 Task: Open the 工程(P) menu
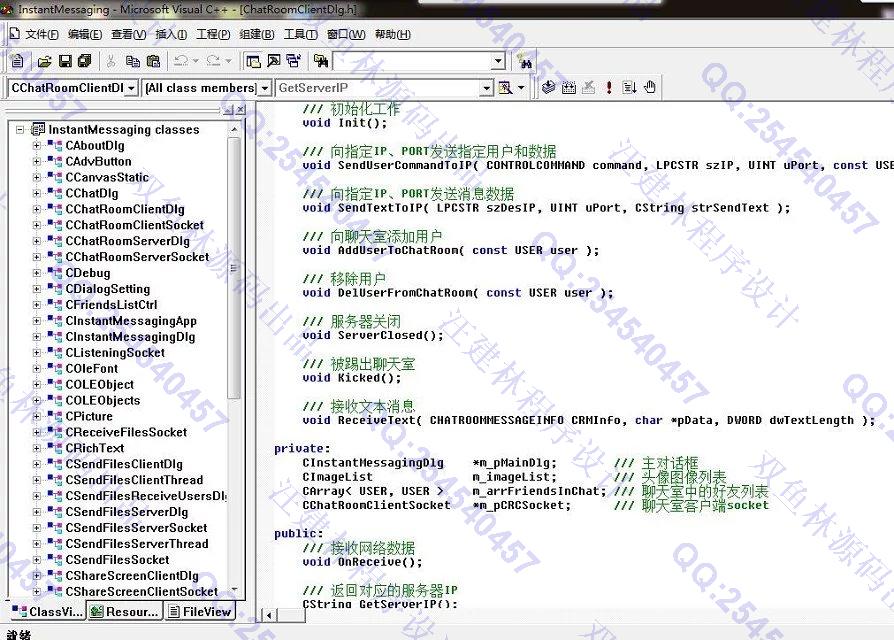(213, 35)
